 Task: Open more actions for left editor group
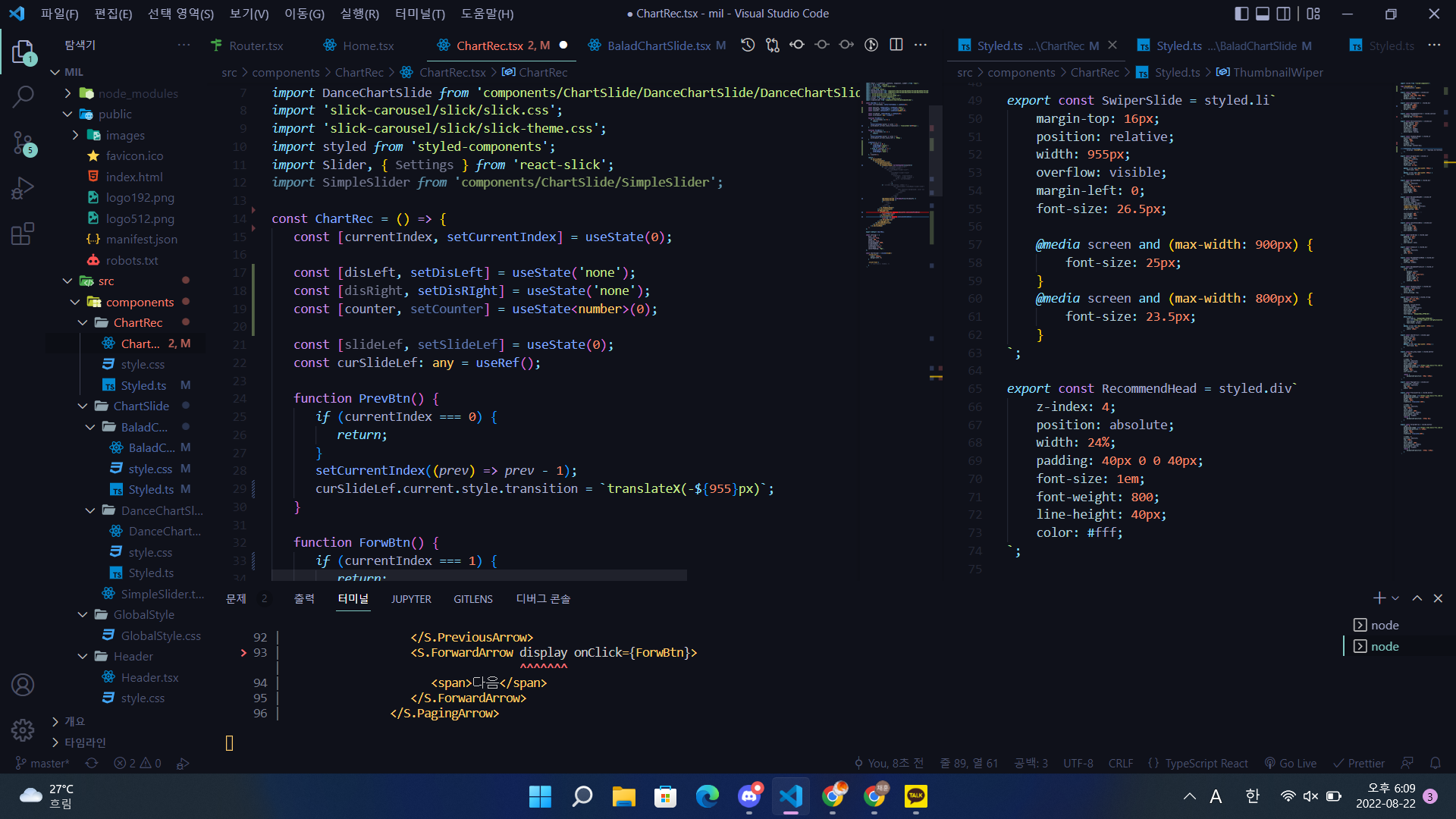click(x=921, y=45)
